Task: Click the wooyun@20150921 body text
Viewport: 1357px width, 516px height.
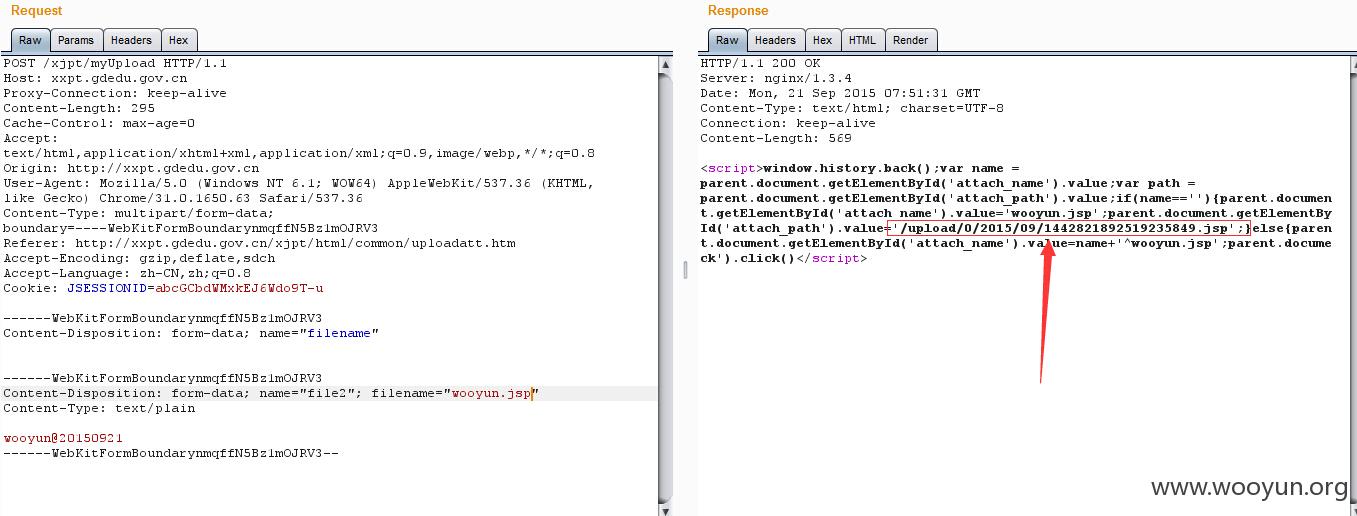Action: click(63, 438)
